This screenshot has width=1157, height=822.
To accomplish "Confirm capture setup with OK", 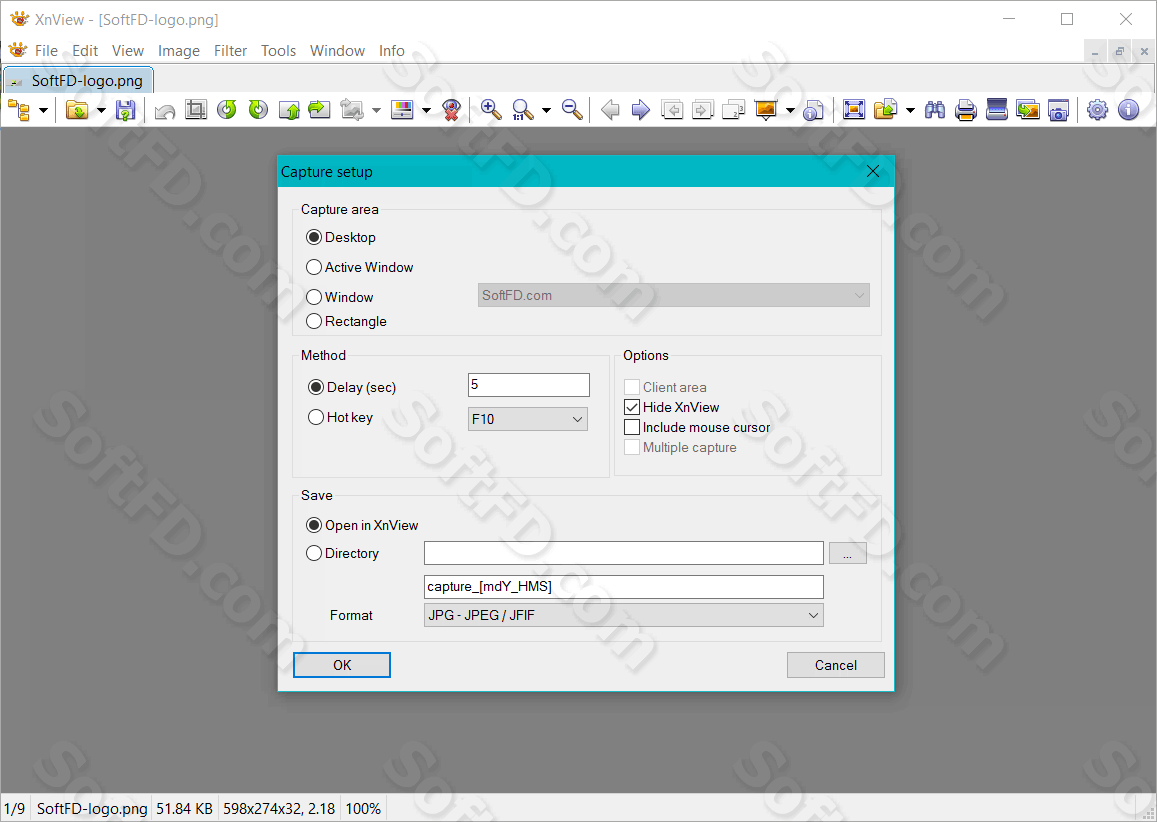I will click(x=342, y=665).
